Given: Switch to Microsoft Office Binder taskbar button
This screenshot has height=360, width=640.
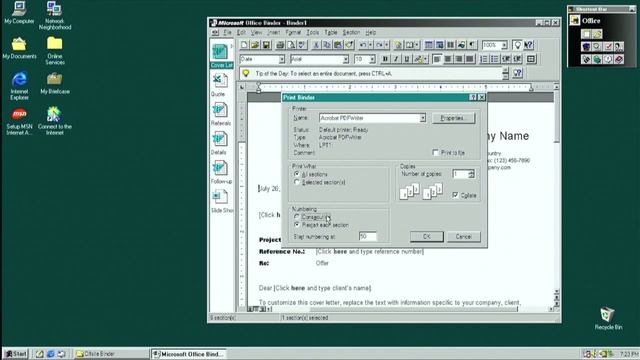Looking at the screenshot, I should (x=190, y=354).
